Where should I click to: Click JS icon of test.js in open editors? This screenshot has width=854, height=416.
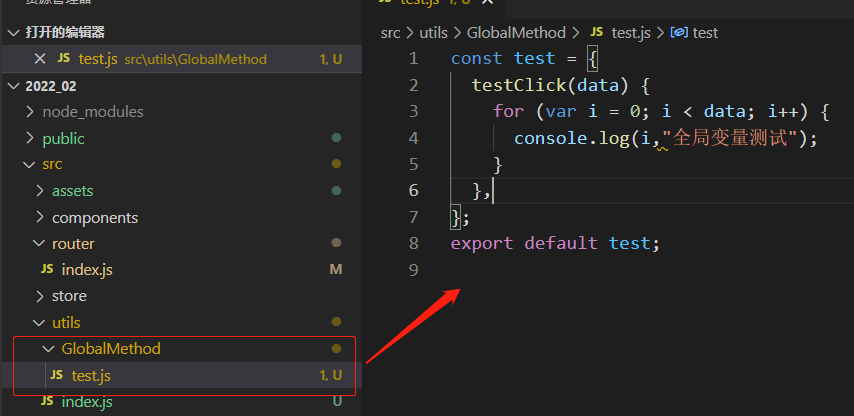point(64,59)
